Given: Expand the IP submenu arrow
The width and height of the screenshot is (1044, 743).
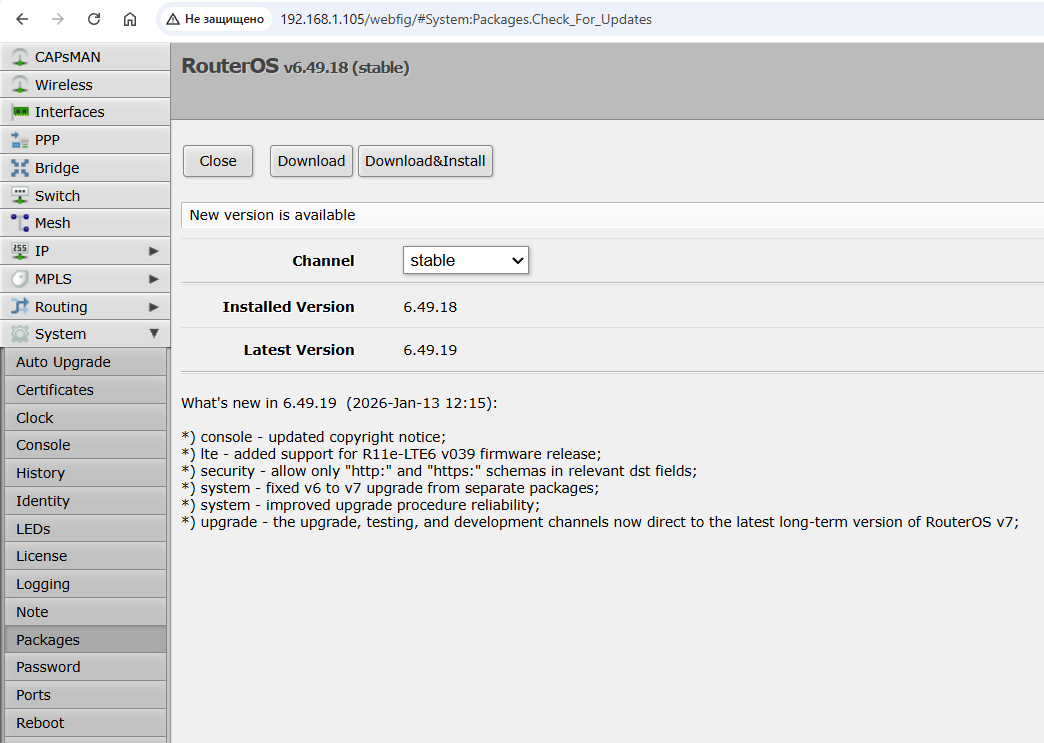Looking at the screenshot, I should point(153,251).
